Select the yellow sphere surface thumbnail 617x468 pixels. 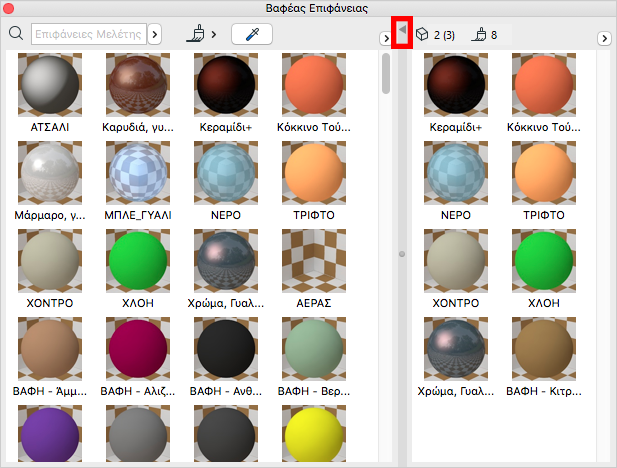(314, 434)
